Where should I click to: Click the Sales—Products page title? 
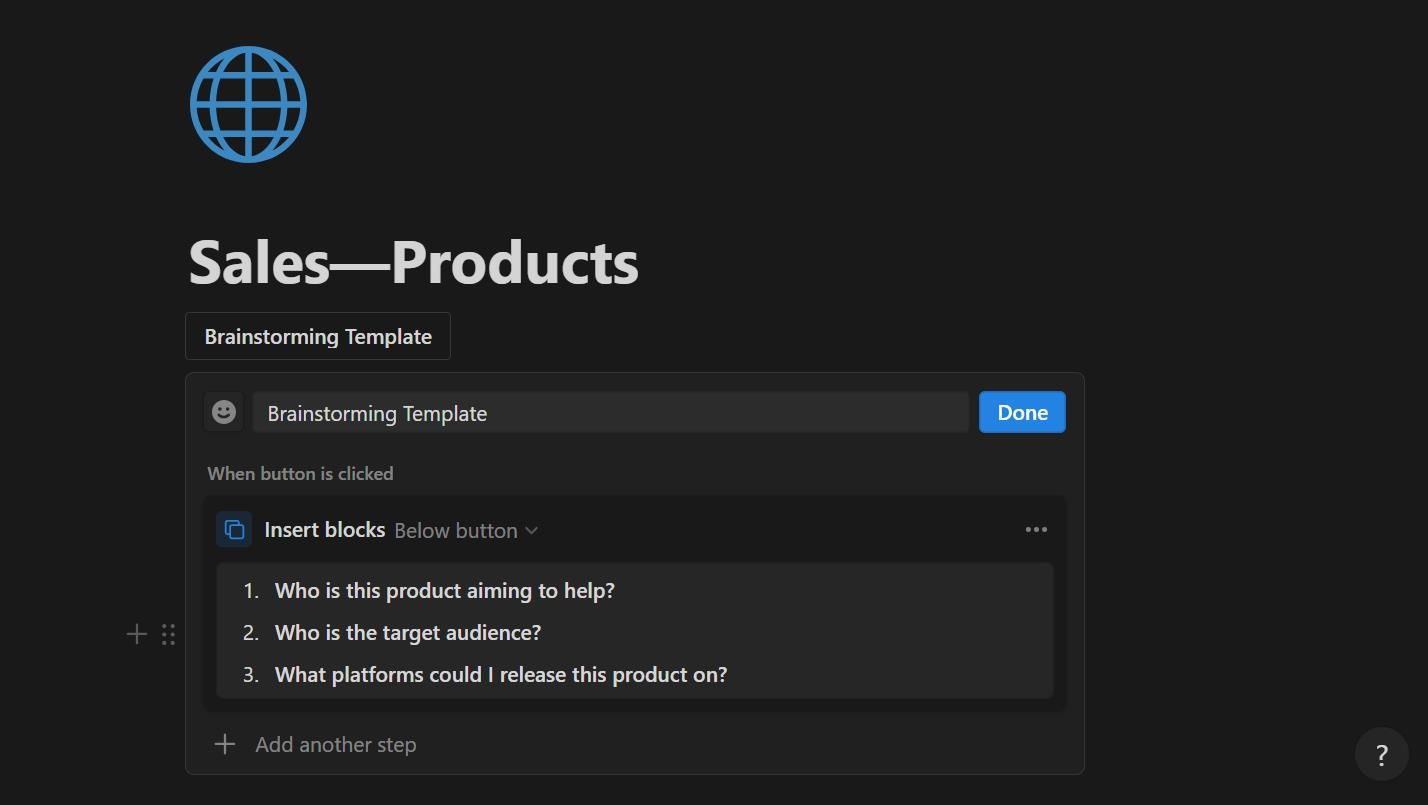(413, 262)
